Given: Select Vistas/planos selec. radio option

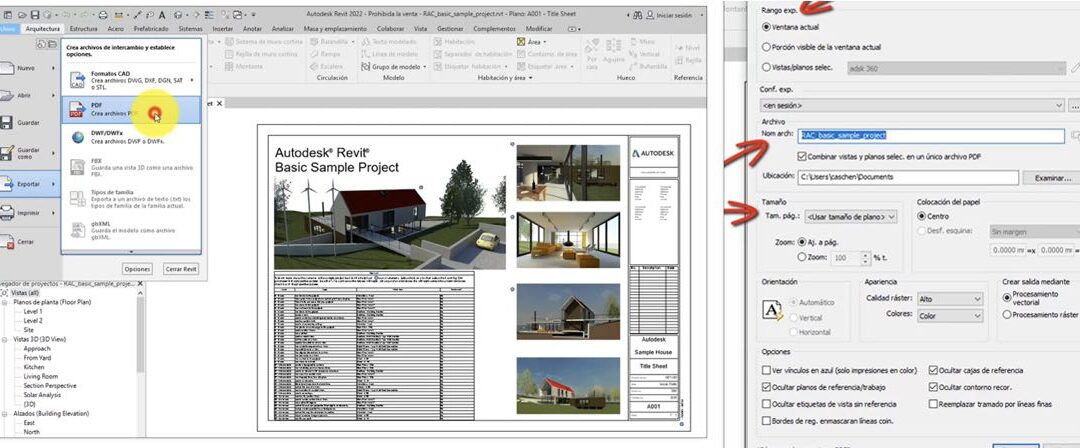Looking at the screenshot, I should 767,68.
